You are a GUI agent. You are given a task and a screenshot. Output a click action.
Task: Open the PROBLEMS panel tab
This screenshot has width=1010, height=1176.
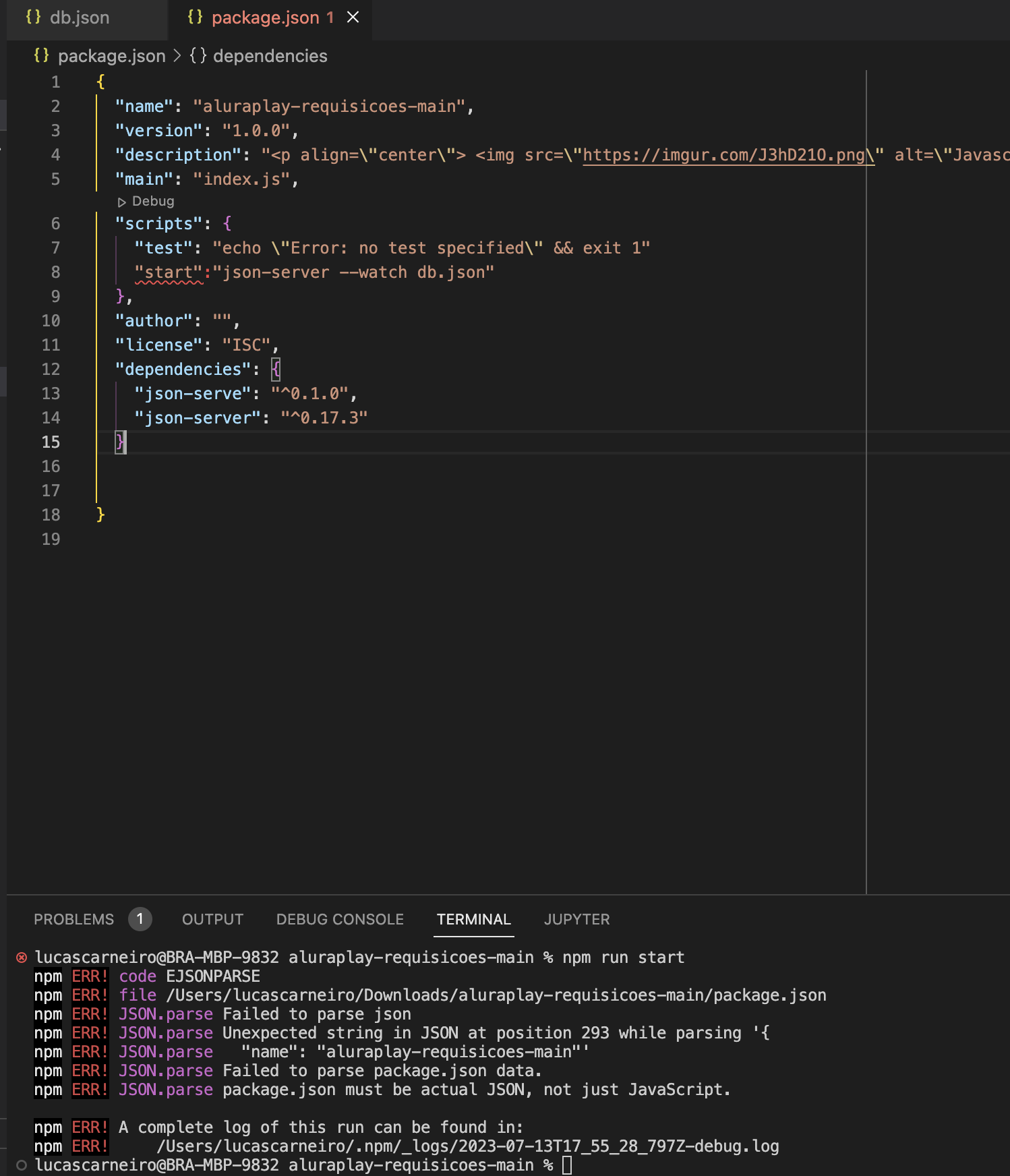[74, 919]
